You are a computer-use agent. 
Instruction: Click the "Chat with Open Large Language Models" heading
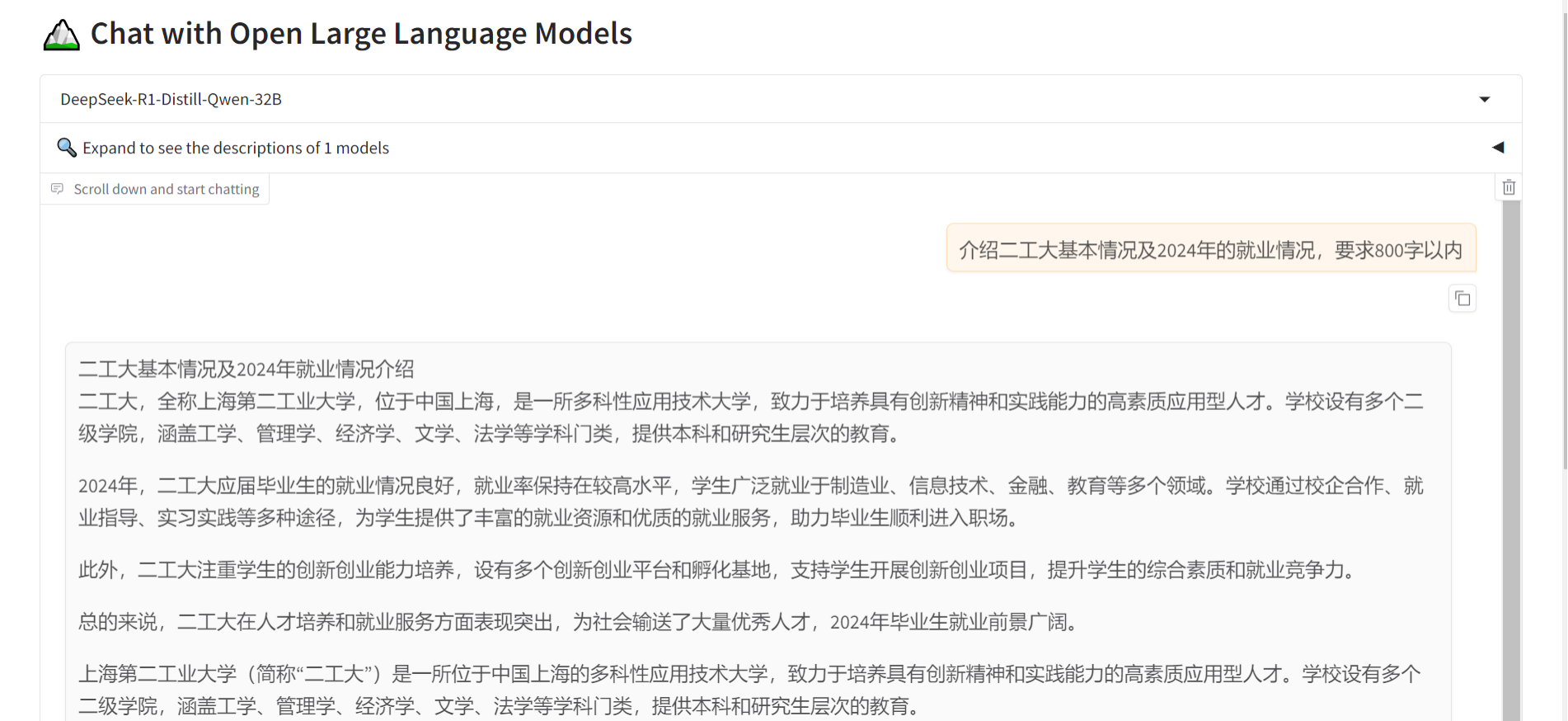361,34
